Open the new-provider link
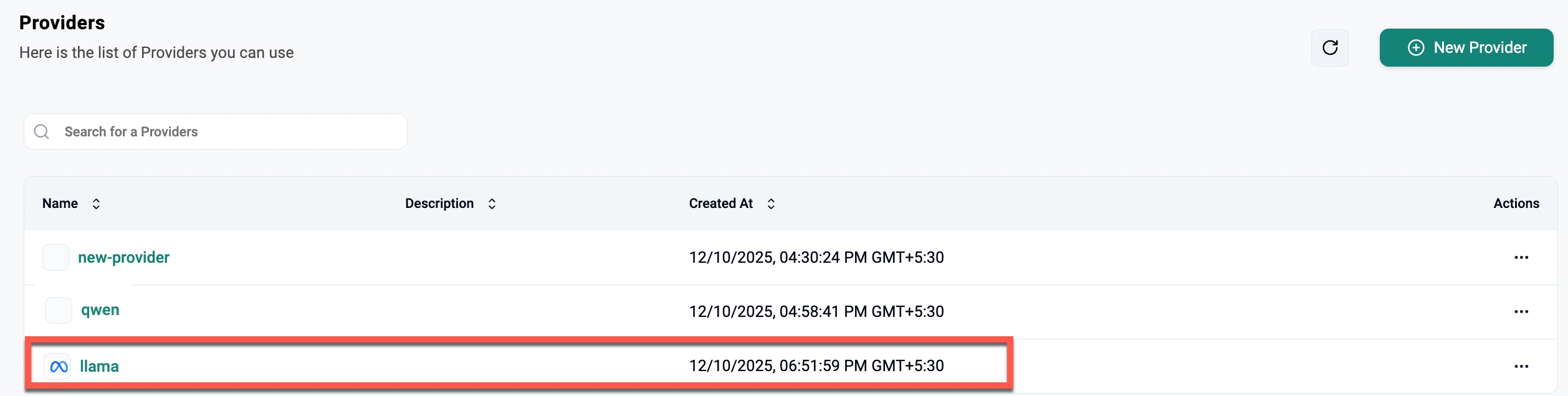This screenshot has width=1568, height=396. (123, 258)
